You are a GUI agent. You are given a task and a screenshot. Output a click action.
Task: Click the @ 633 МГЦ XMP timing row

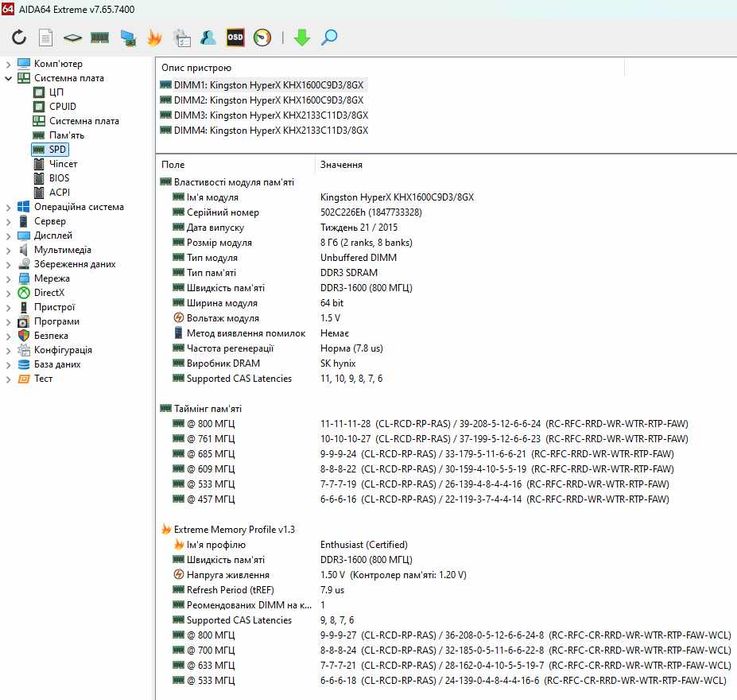(452, 665)
